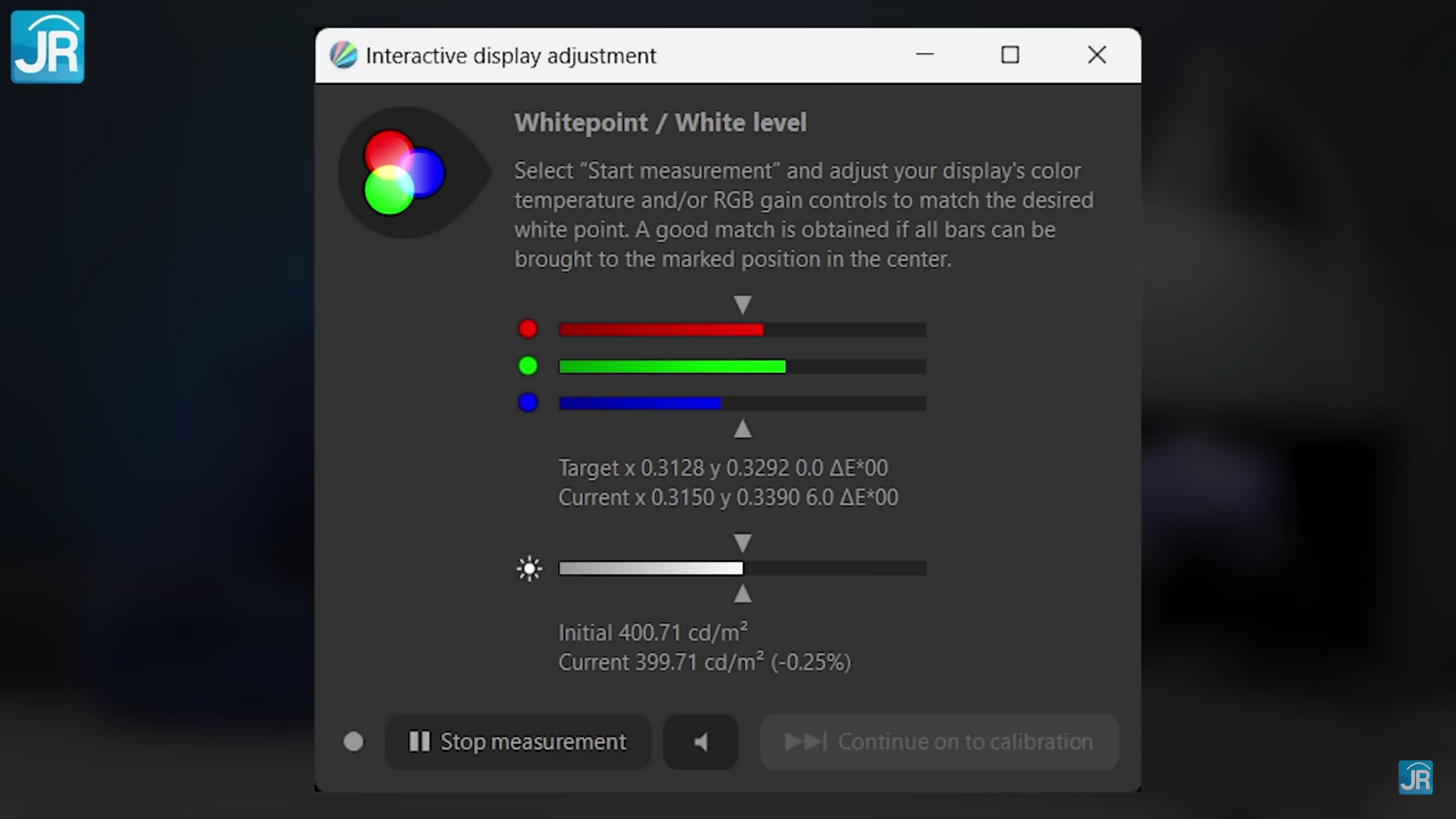Click the red channel dot indicator
The height and width of the screenshot is (819, 1456).
528,329
